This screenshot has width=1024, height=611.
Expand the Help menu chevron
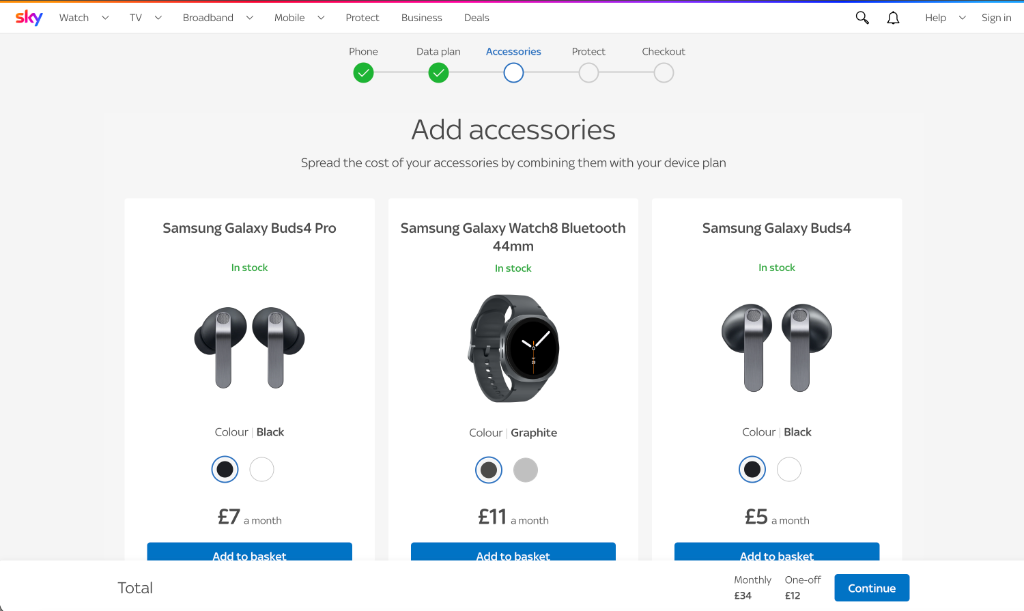[x=962, y=18]
